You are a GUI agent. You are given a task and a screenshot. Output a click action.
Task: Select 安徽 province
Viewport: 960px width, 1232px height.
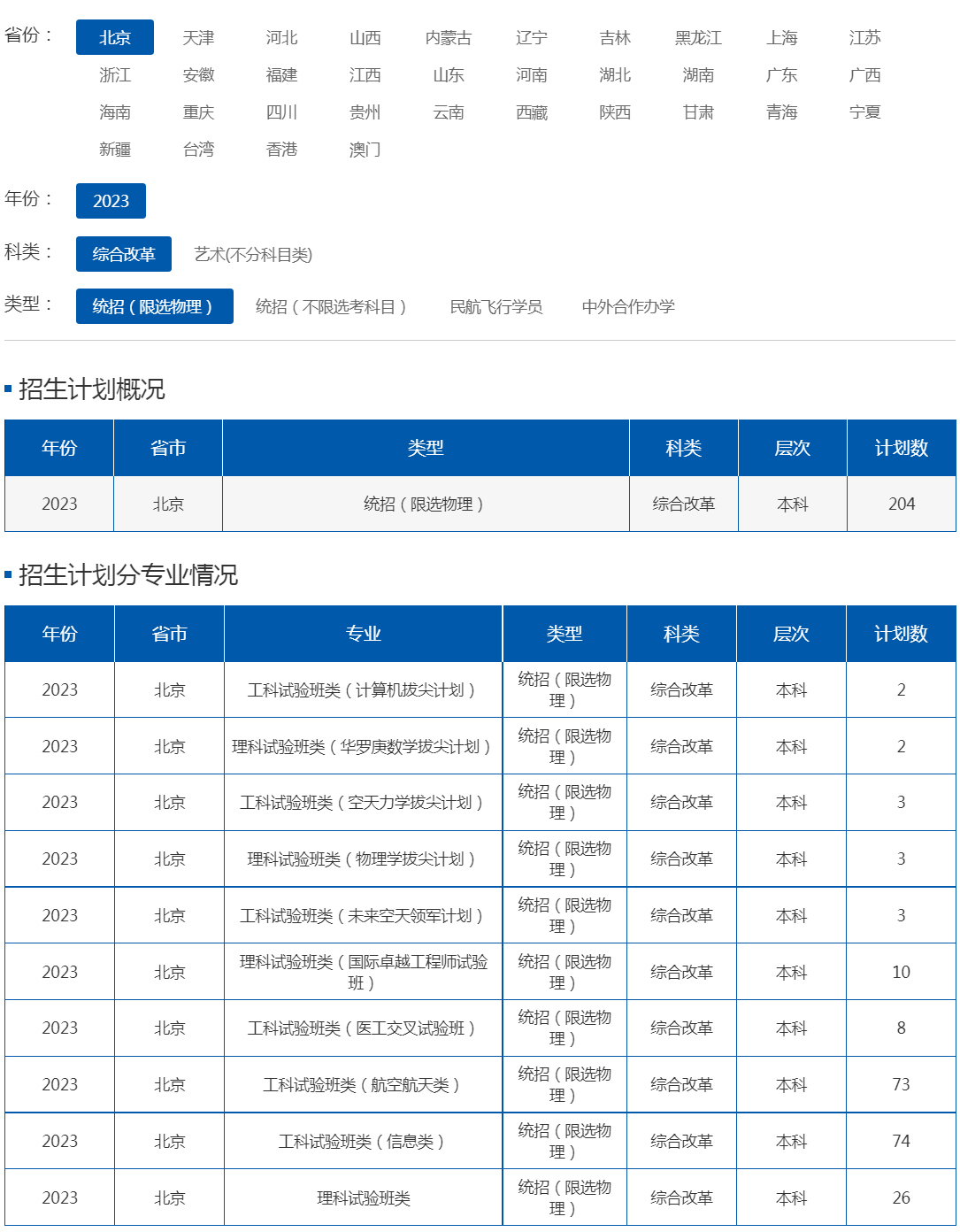(x=198, y=74)
